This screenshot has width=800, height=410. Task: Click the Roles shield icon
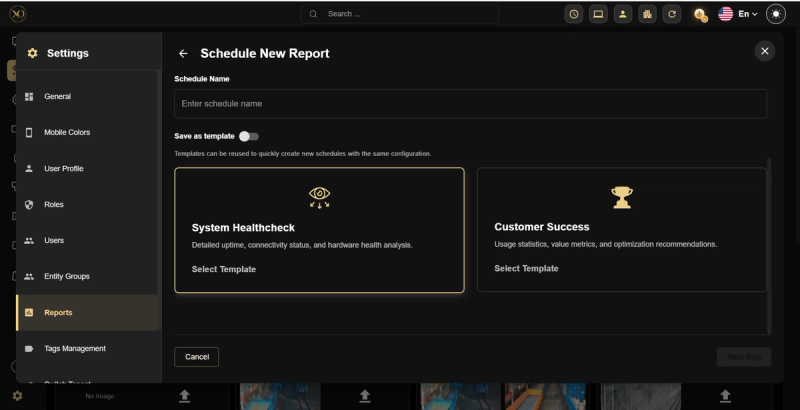29,204
